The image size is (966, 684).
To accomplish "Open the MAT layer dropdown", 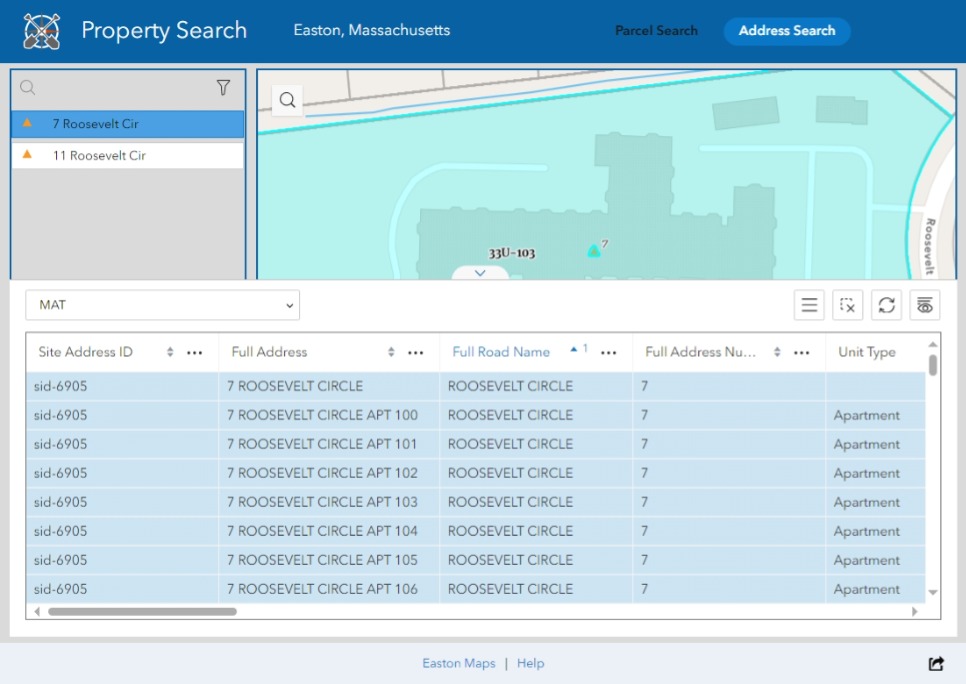I will 162,305.
